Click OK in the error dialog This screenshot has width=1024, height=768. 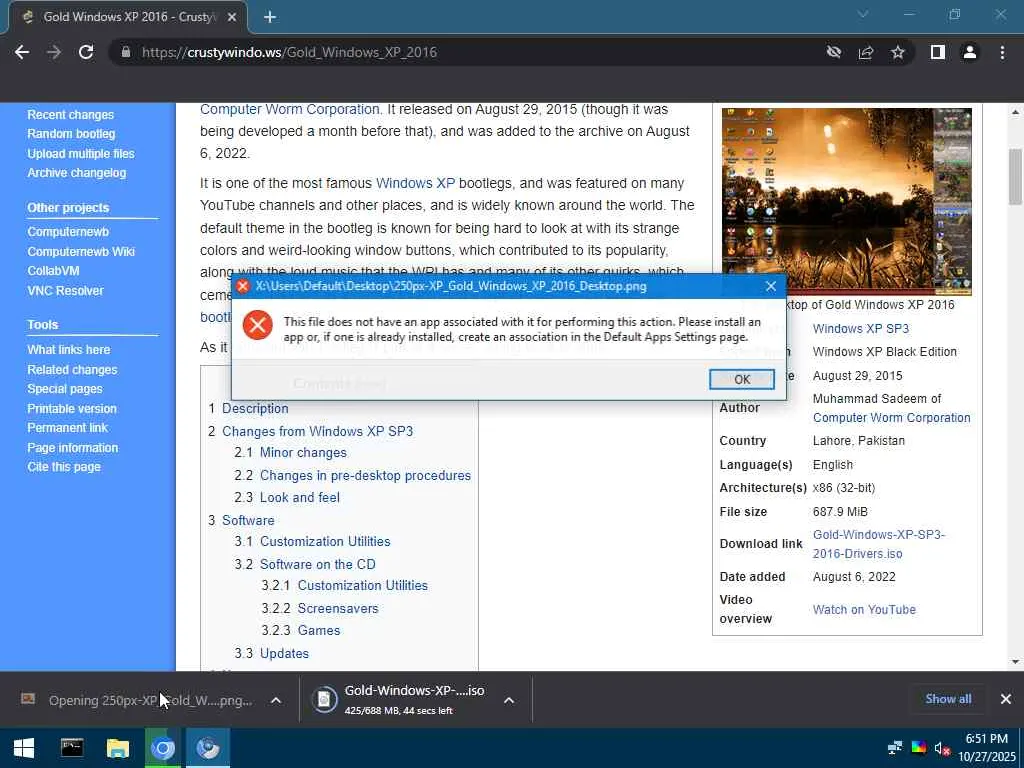(x=742, y=379)
